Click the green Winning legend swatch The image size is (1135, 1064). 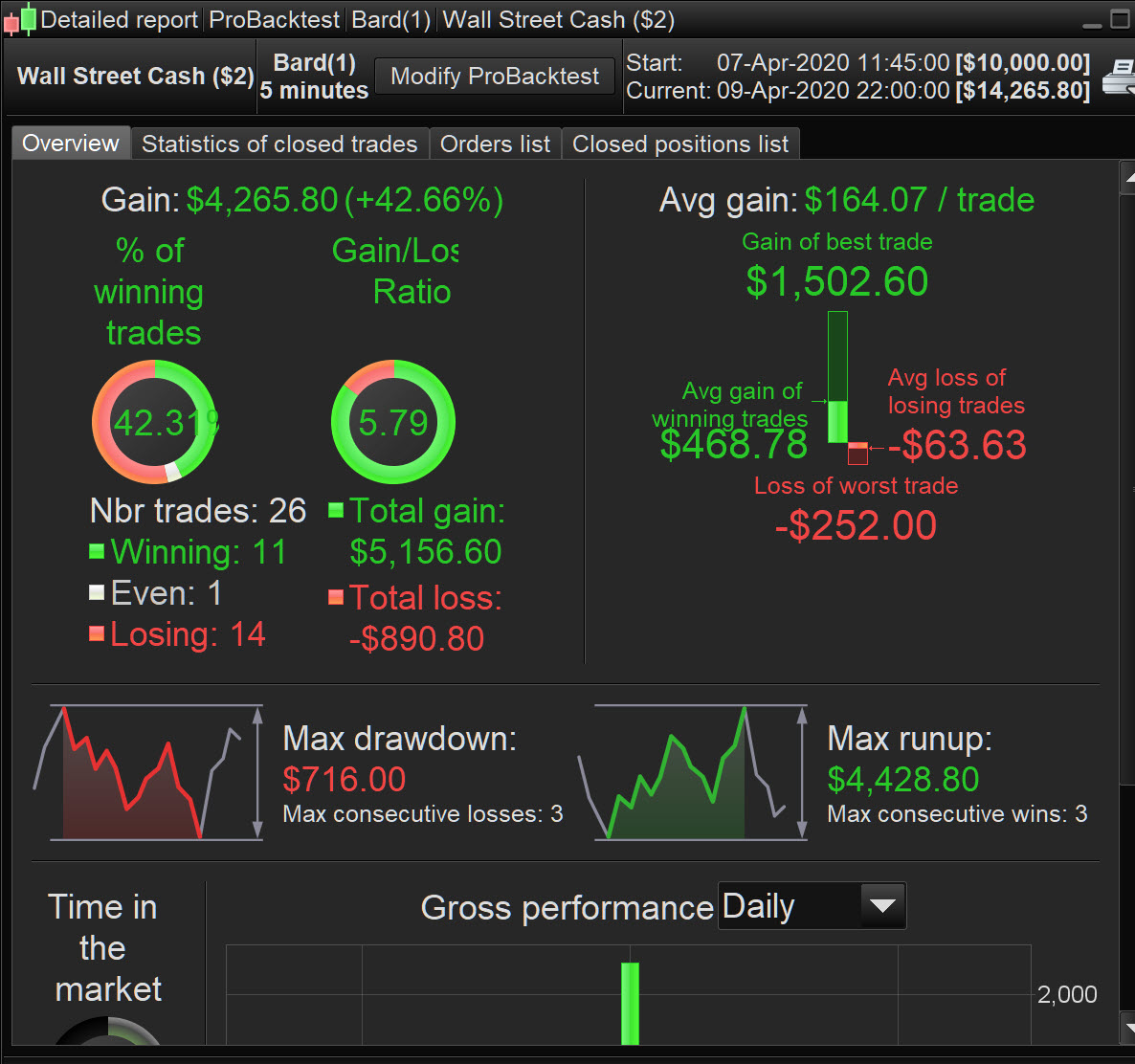pyautogui.click(x=97, y=551)
